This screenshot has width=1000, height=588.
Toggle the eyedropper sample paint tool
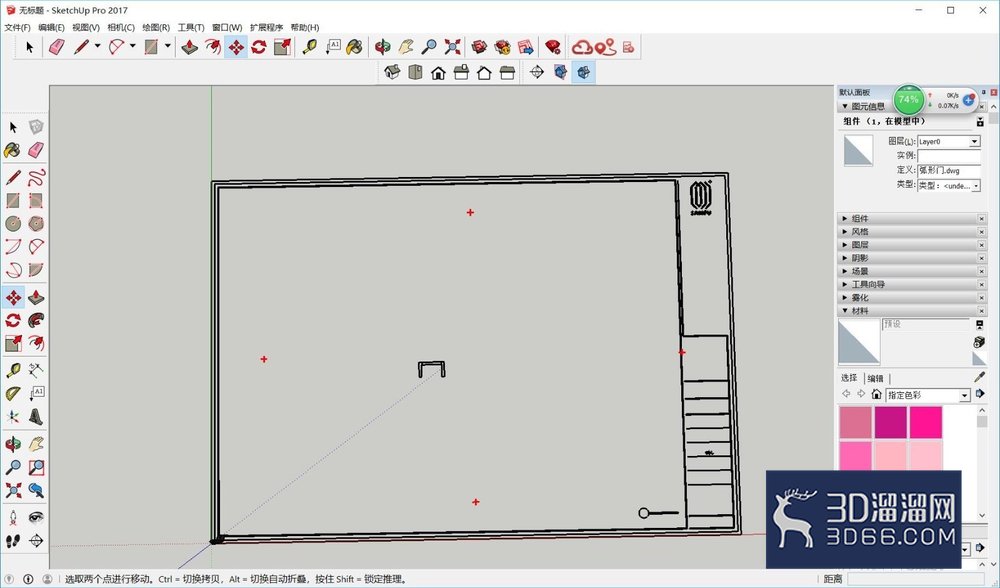[x=980, y=378]
